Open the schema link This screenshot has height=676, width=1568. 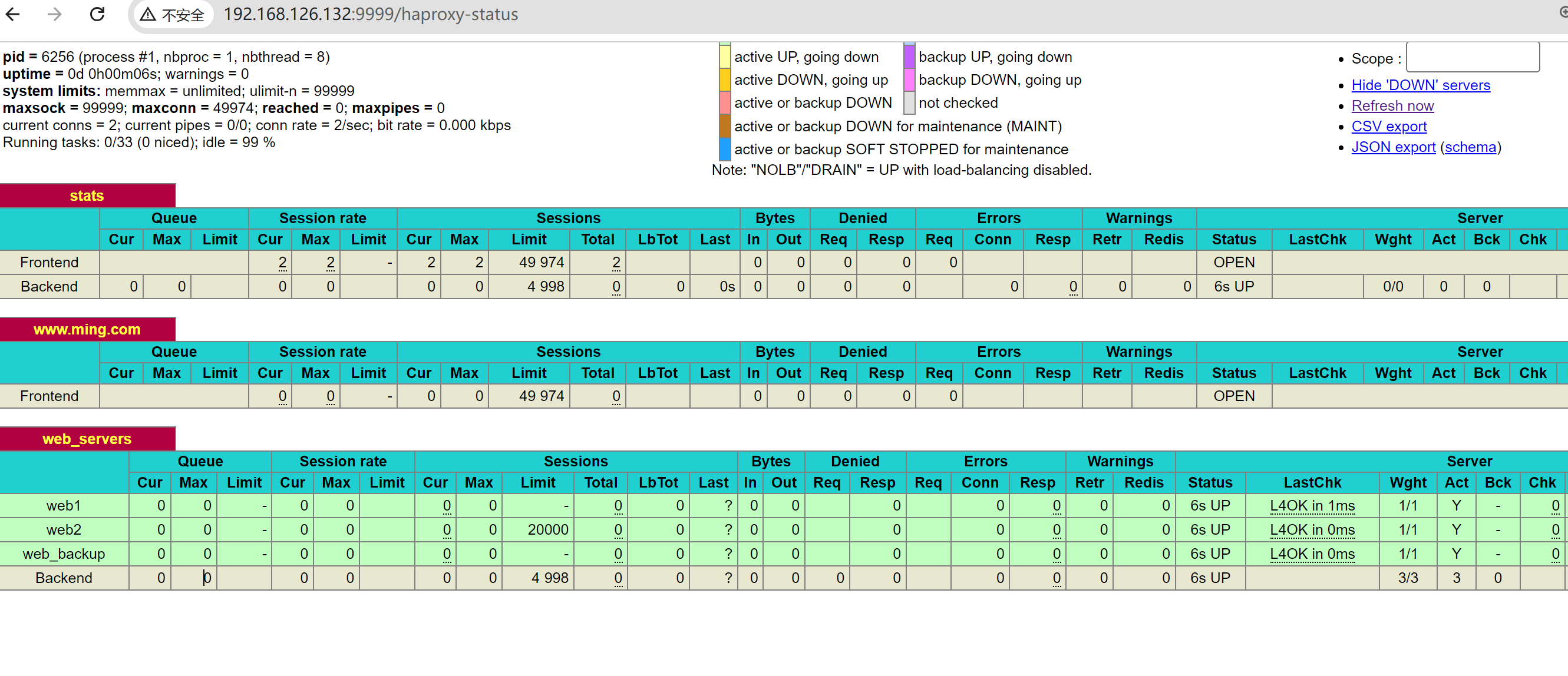pos(1470,147)
